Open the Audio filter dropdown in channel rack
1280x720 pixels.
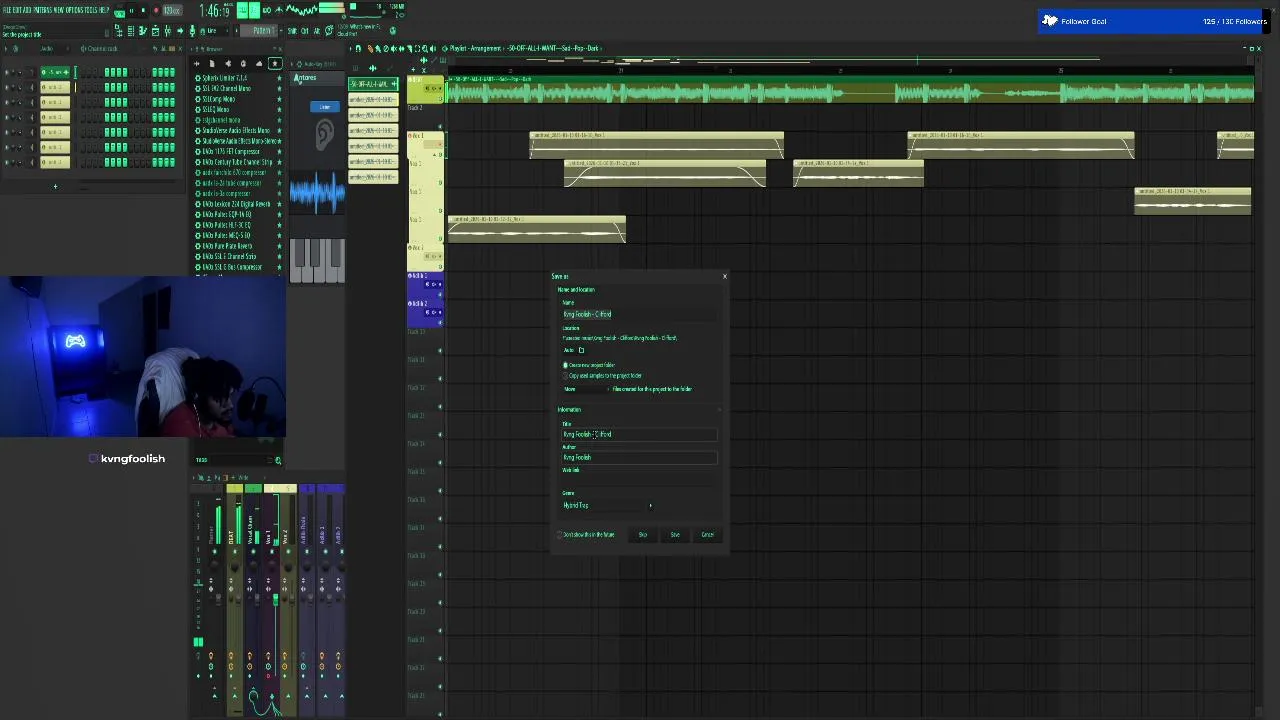pos(53,49)
